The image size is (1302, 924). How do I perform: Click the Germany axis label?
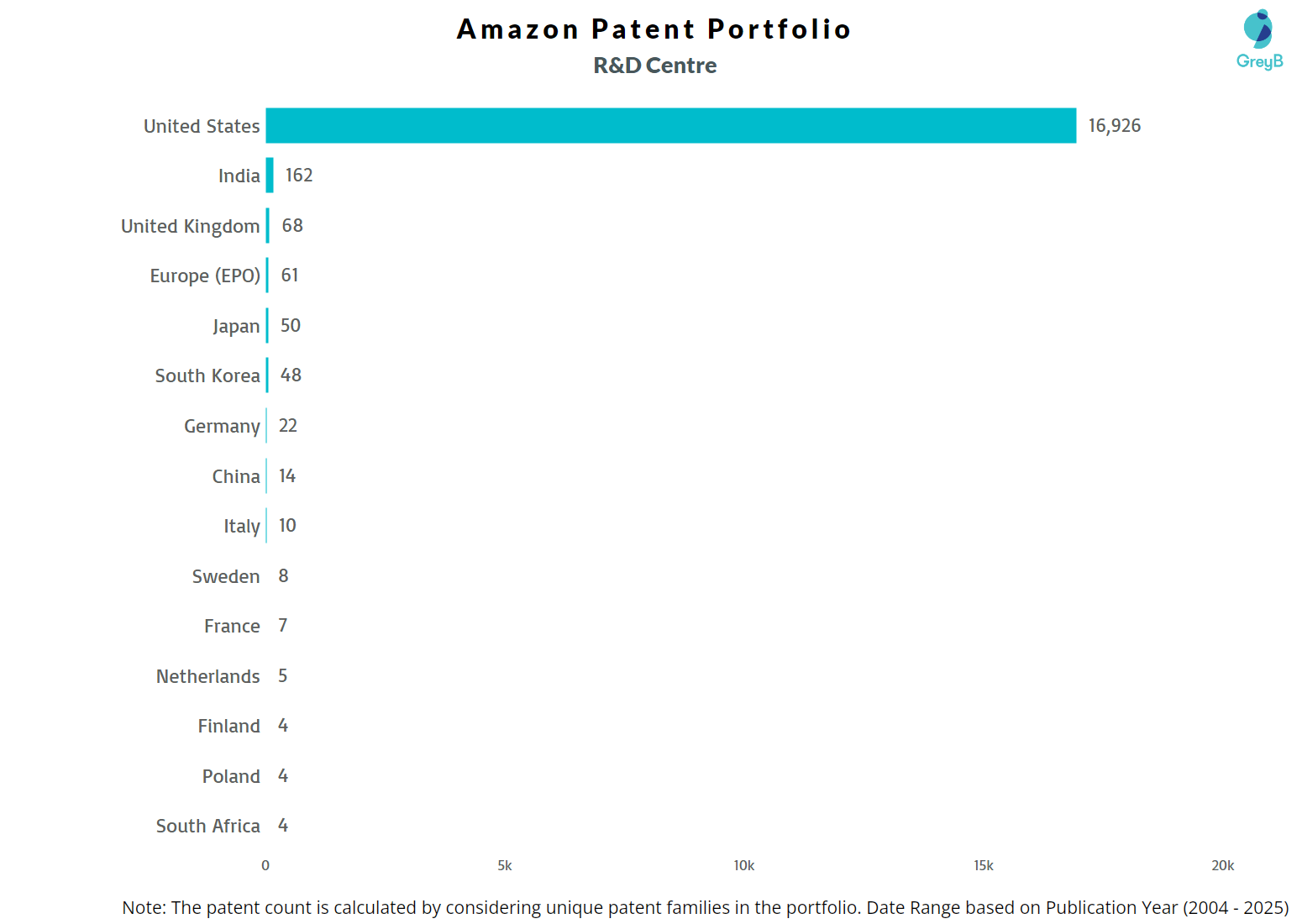(x=222, y=427)
